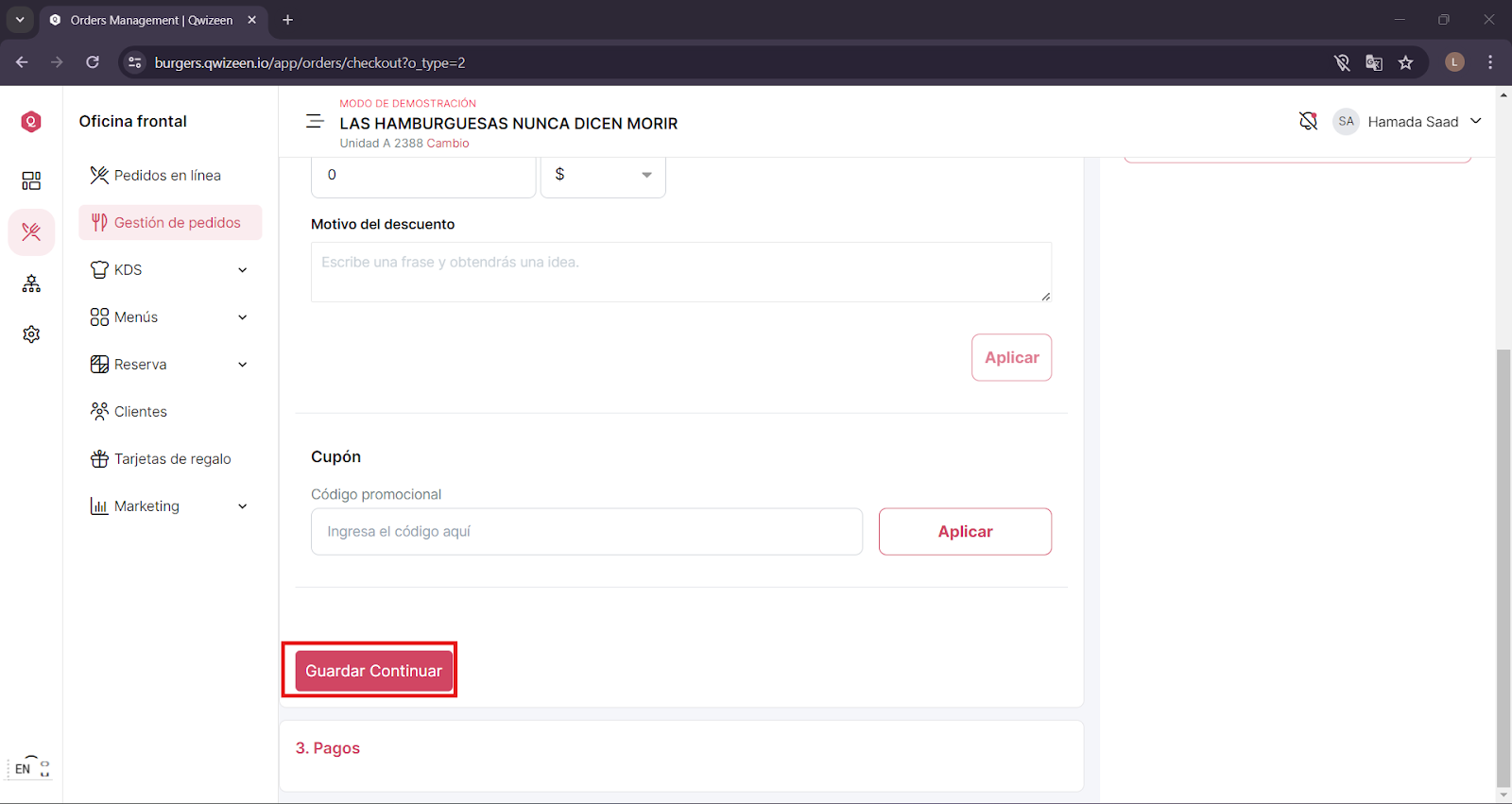1512x804 pixels.
Task: Open the Chrome three-dot menu
Action: tap(1490, 62)
